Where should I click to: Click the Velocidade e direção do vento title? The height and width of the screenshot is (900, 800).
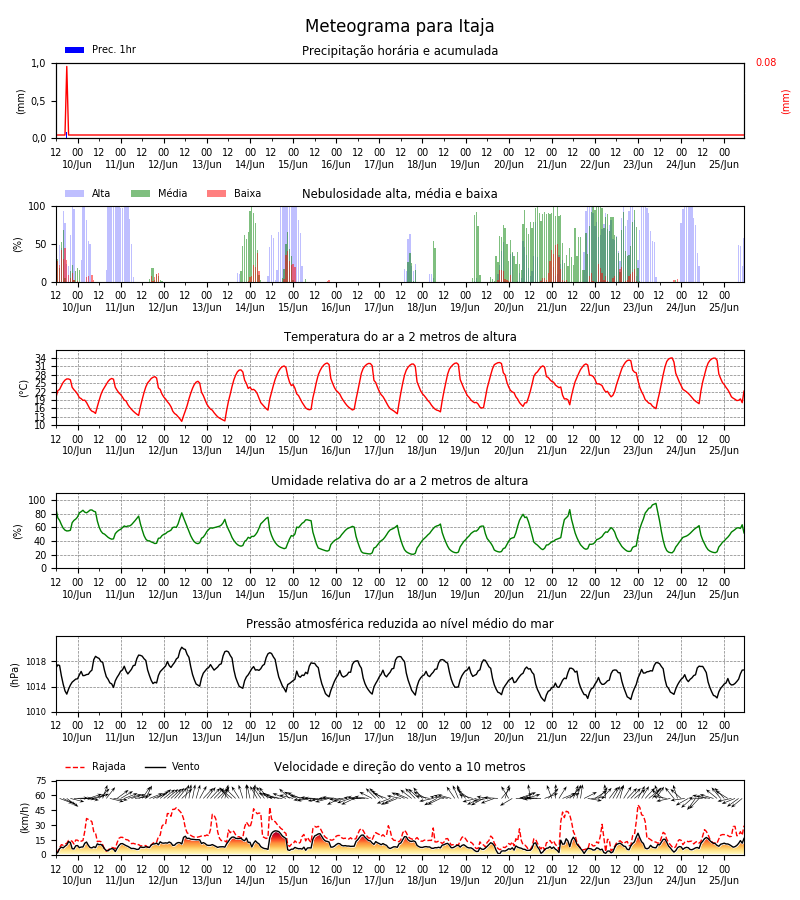coord(399,767)
